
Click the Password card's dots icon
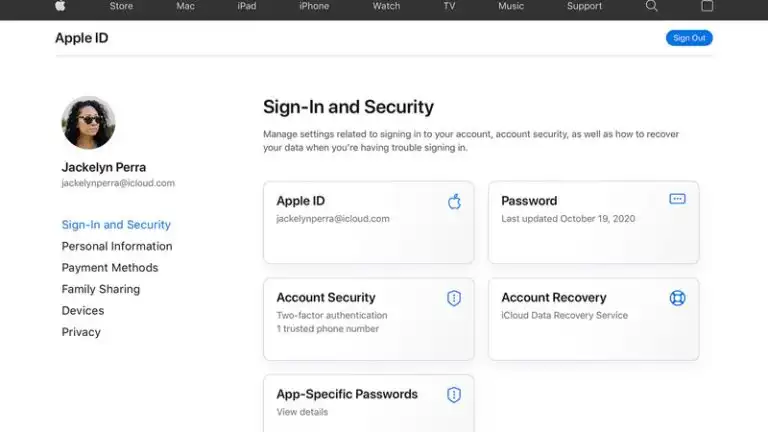(x=677, y=199)
